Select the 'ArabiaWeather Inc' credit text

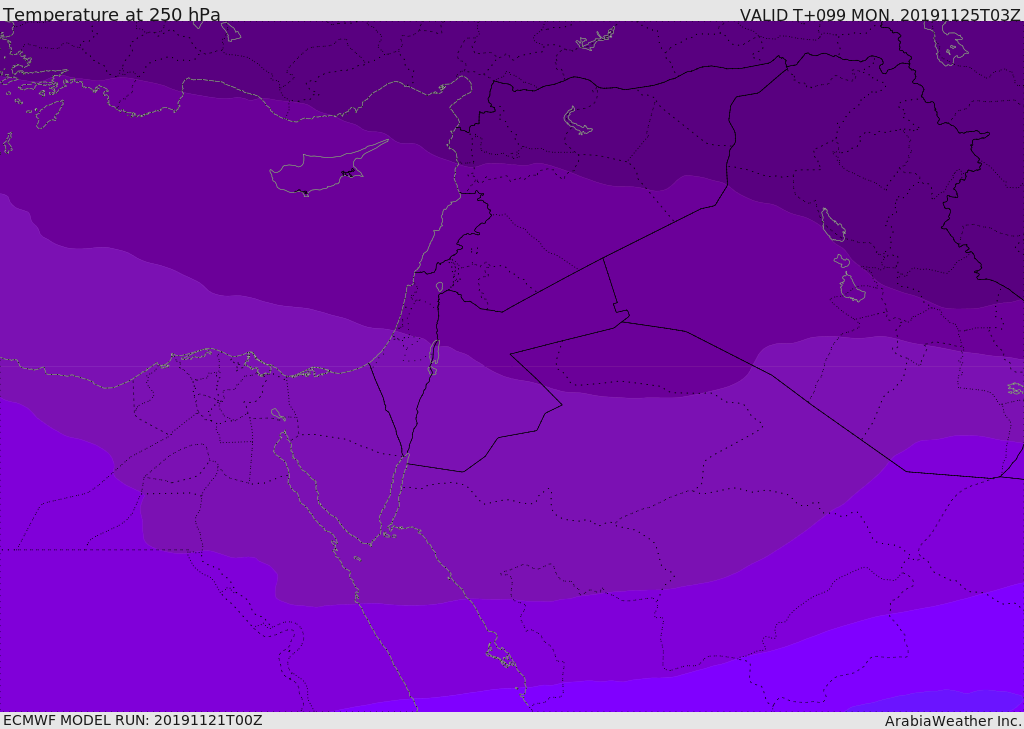pyautogui.click(x=953, y=721)
